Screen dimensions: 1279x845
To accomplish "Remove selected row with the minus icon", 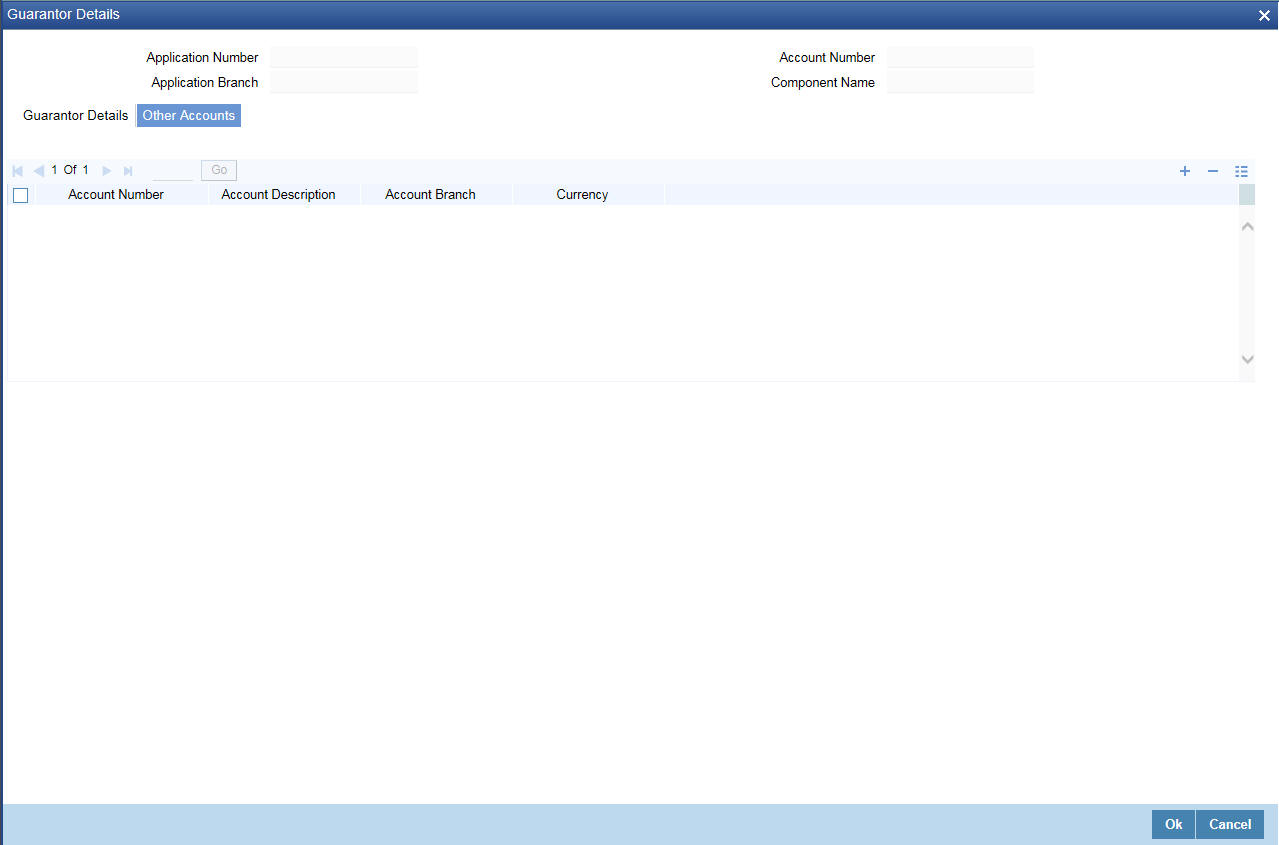I will [x=1213, y=171].
